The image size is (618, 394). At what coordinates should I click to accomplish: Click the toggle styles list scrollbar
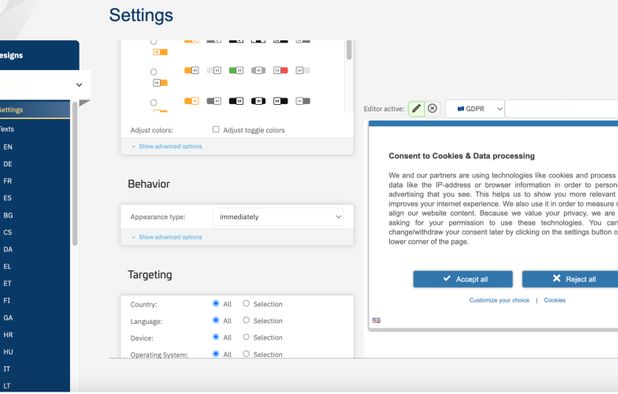coord(349,50)
